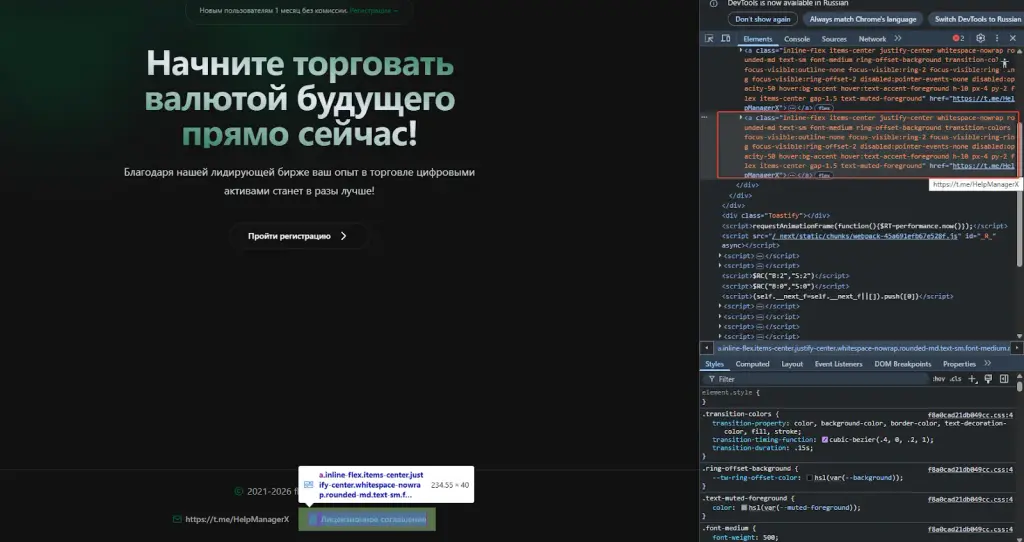The width and height of the screenshot is (1024, 542).
Task: Click the --background color swatch
Action: [x=809, y=477]
